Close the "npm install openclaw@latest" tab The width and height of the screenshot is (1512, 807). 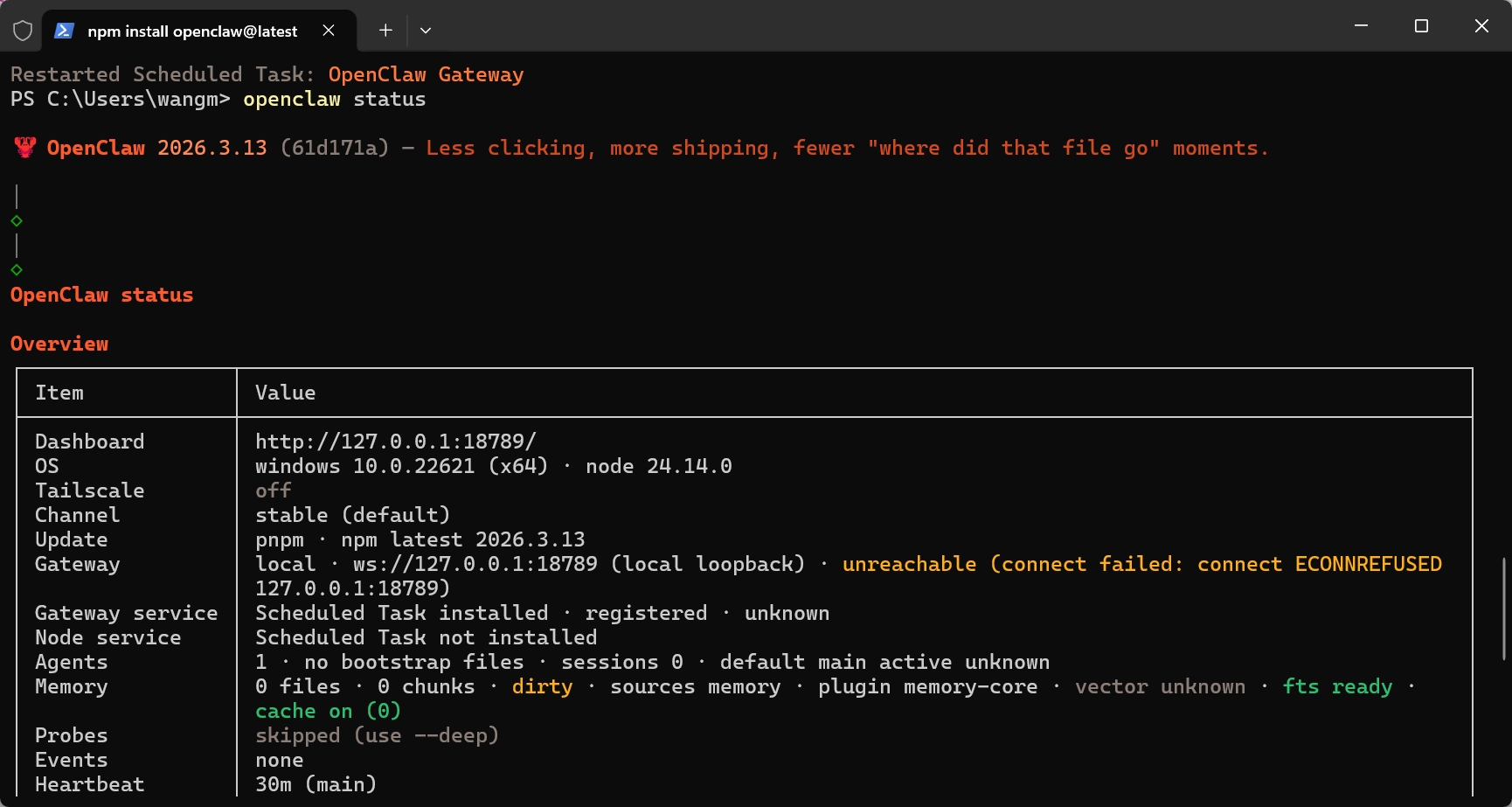(x=329, y=31)
